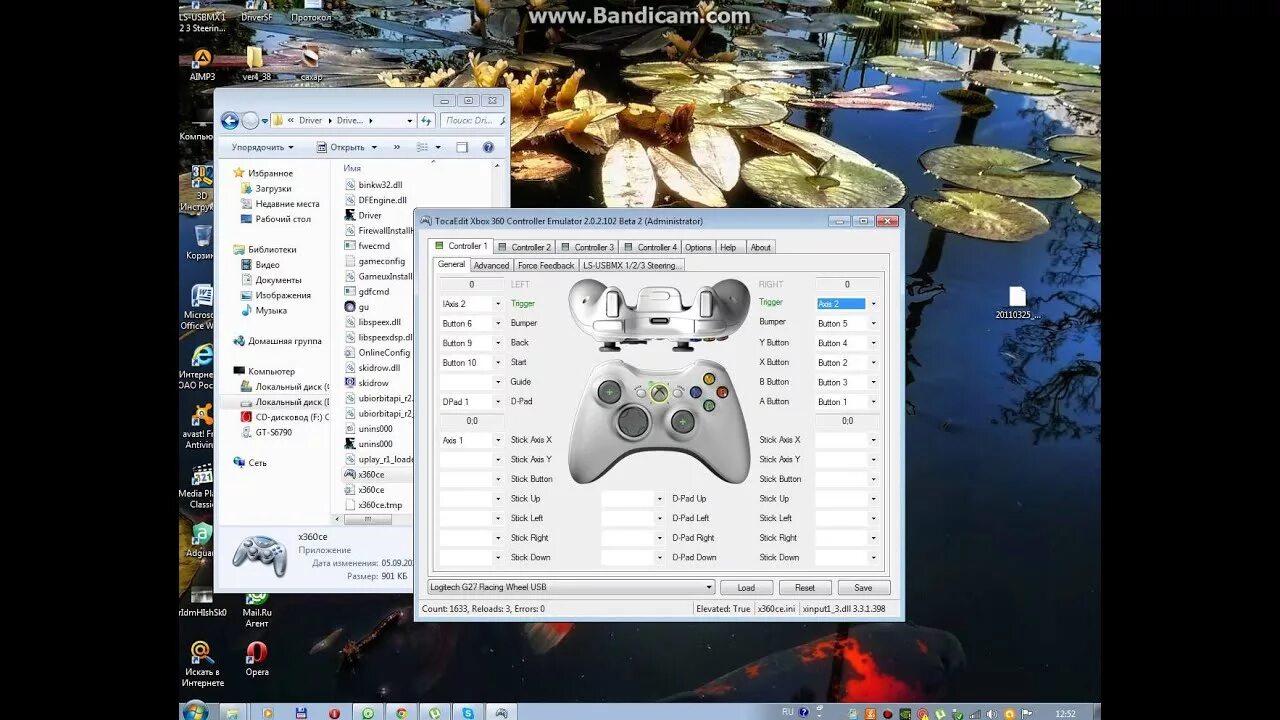This screenshot has height=720, width=1280.
Task: Click the Y button on controller image
Action: tap(709, 379)
